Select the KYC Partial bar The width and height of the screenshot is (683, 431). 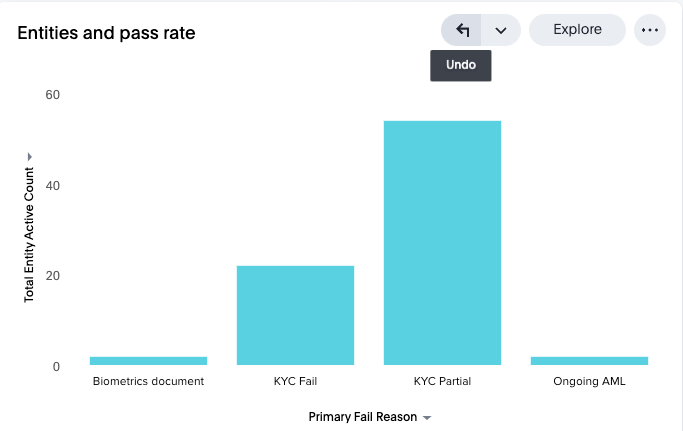point(442,243)
